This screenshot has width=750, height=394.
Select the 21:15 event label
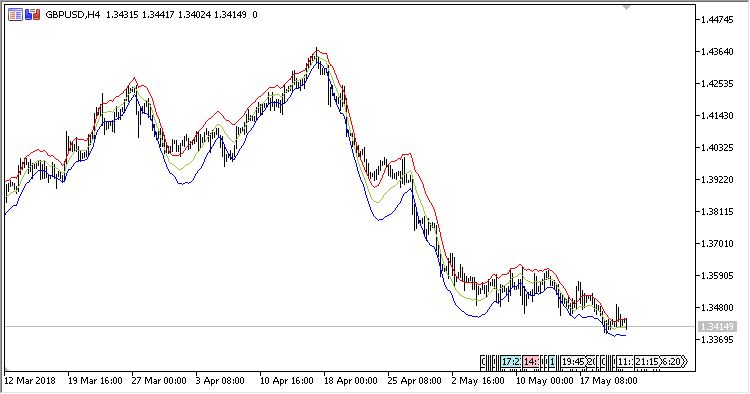tap(647, 362)
